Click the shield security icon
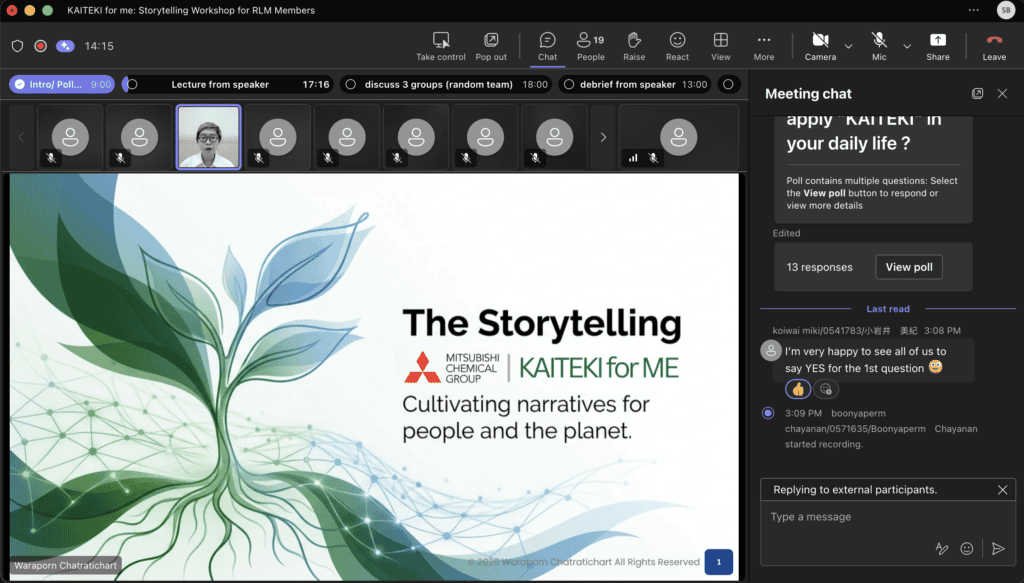Image resolution: width=1024 pixels, height=583 pixels. (18, 46)
